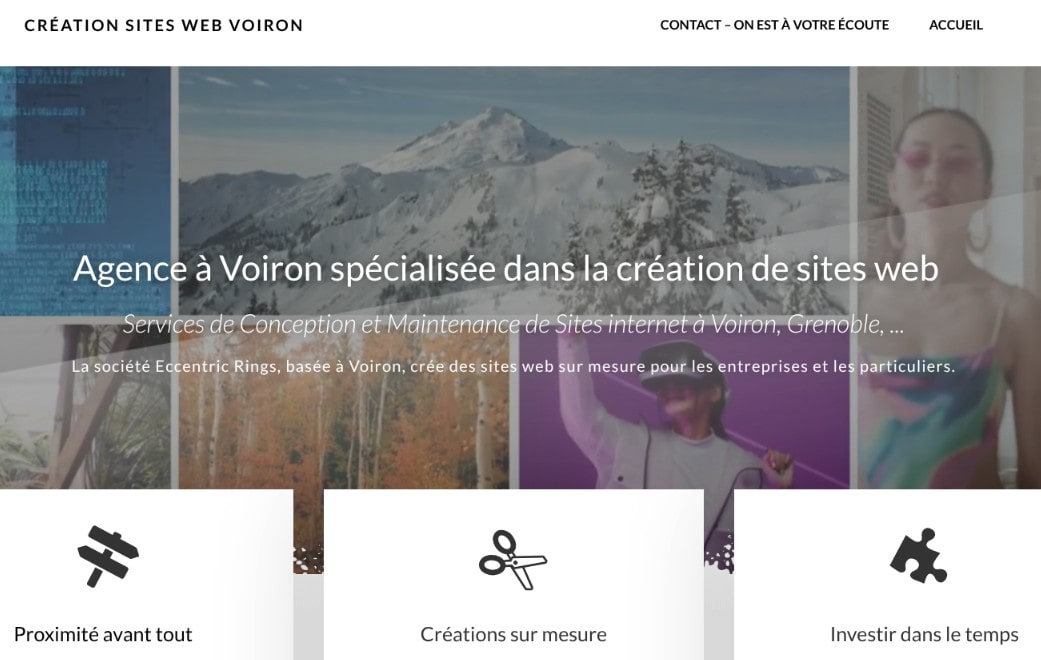Click the blue code screen photo
The width and height of the screenshot is (1041, 660).
click(x=85, y=191)
